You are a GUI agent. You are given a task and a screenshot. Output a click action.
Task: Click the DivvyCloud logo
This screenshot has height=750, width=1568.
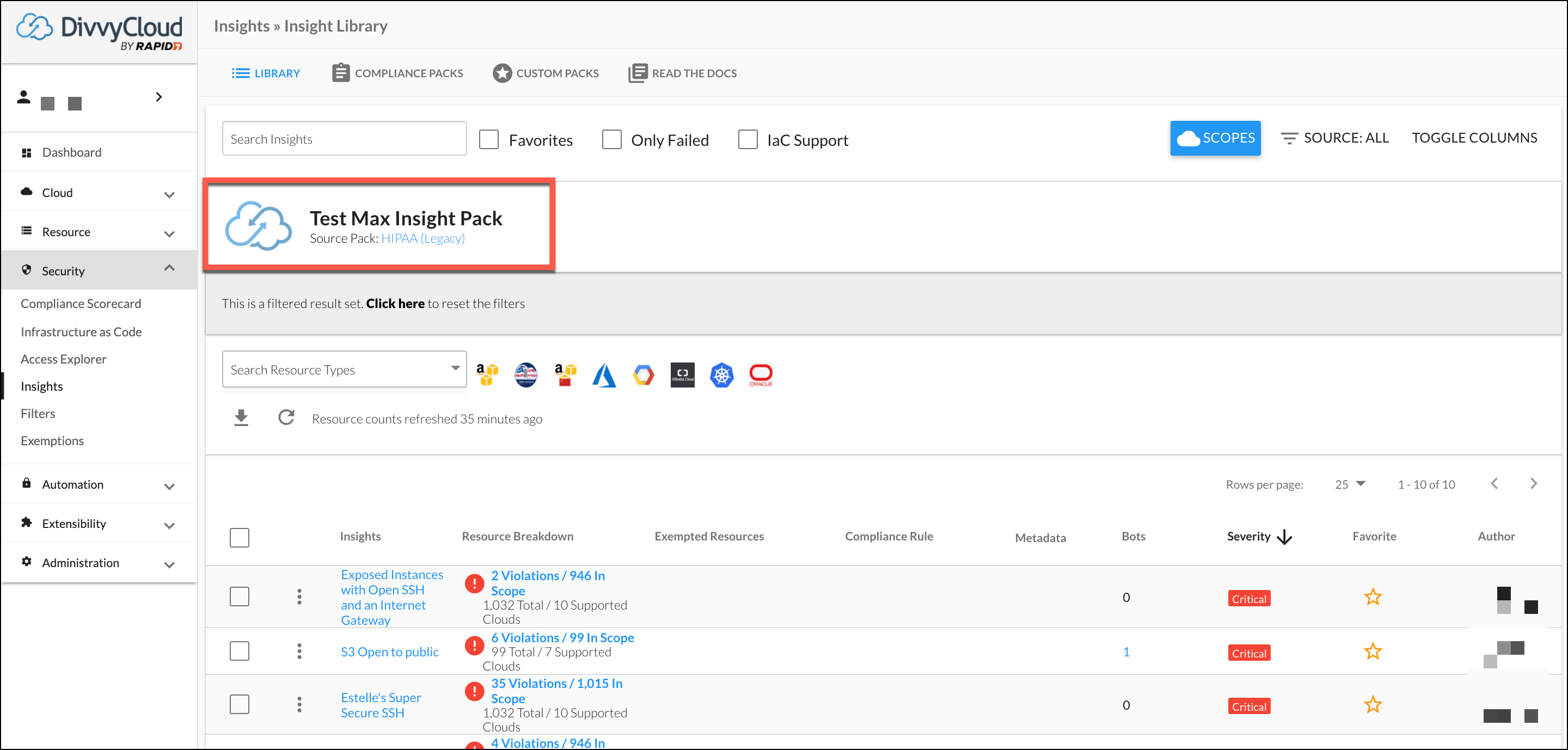[x=99, y=31]
